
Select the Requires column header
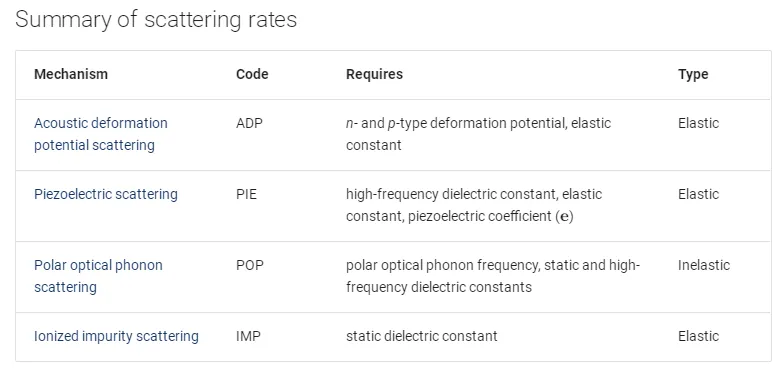[x=375, y=74]
